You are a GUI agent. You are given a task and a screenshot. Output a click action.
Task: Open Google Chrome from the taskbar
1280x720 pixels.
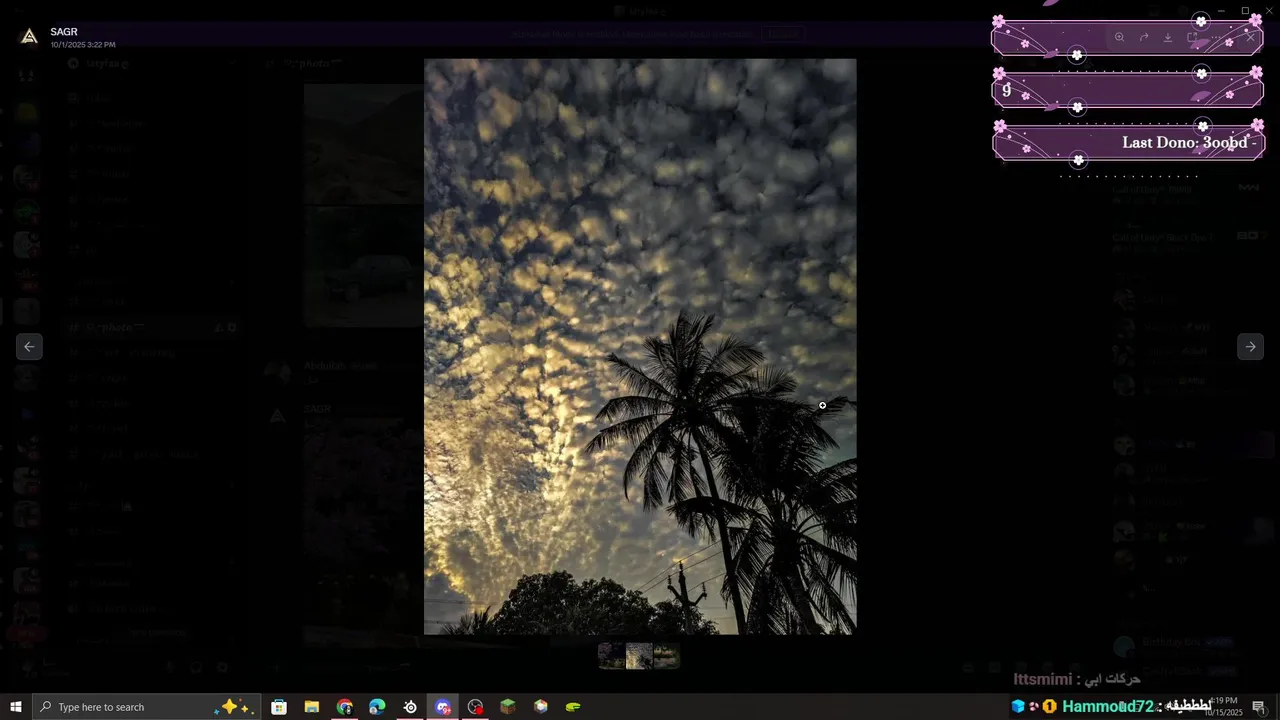pos(345,707)
